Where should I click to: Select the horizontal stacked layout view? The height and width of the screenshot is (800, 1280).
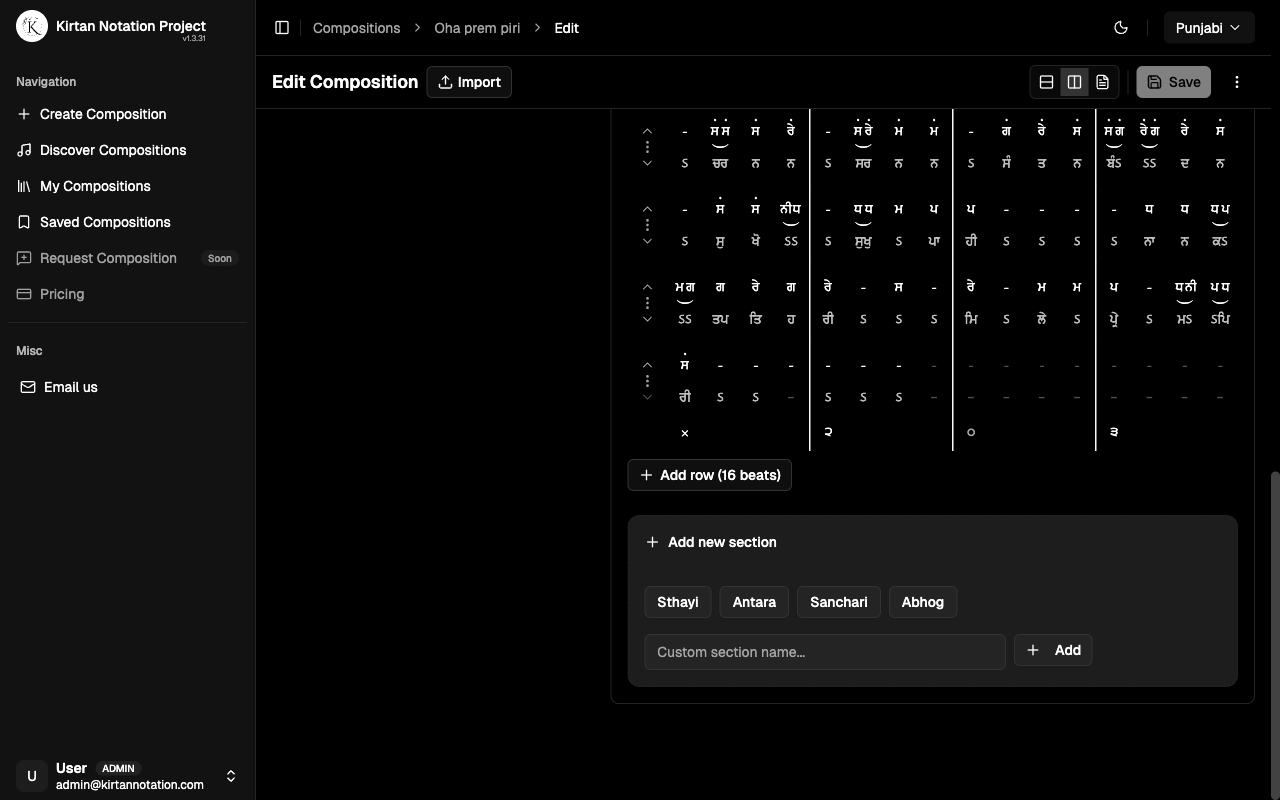click(1046, 82)
